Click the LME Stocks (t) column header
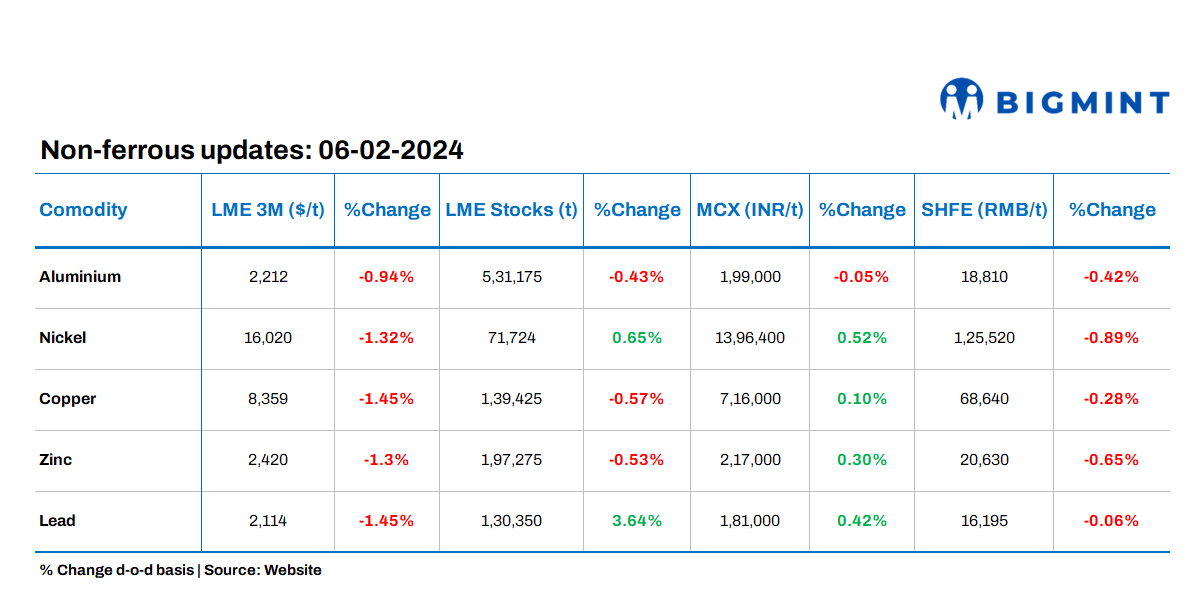 coord(511,210)
